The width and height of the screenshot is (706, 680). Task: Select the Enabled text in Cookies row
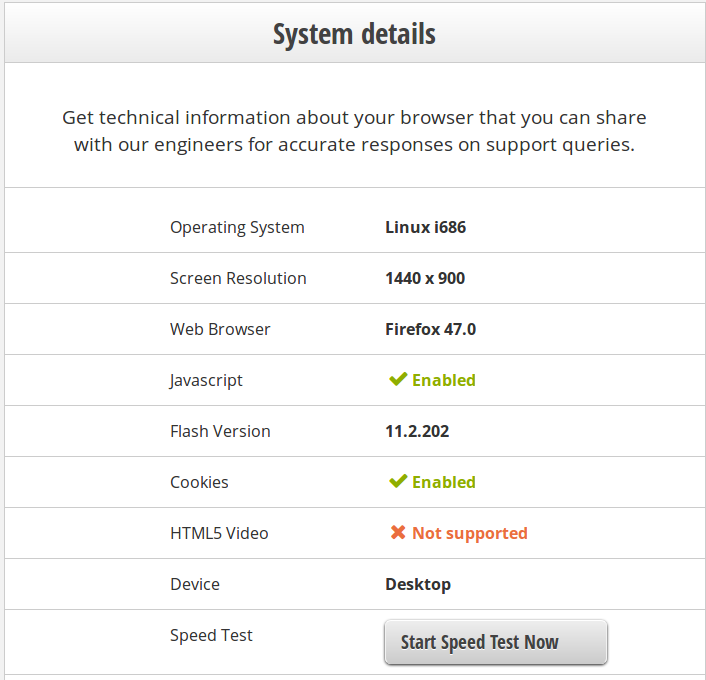pyautogui.click(x=444, y=482)
